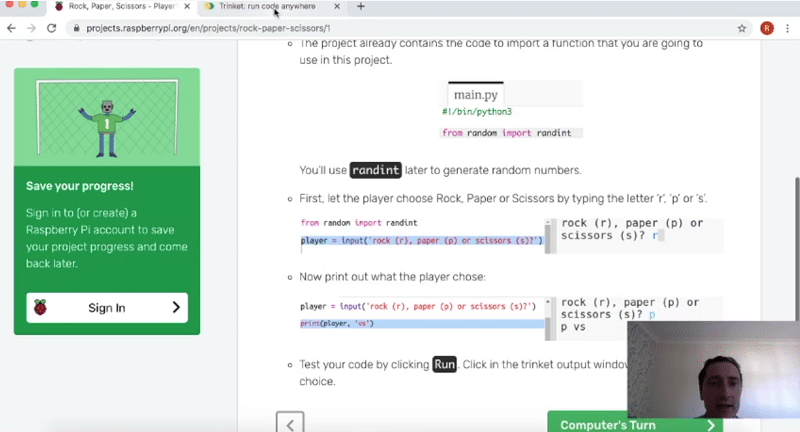This screenshot has width=800, height=432.
Task: Click the Sign In button
Action: 107,308
